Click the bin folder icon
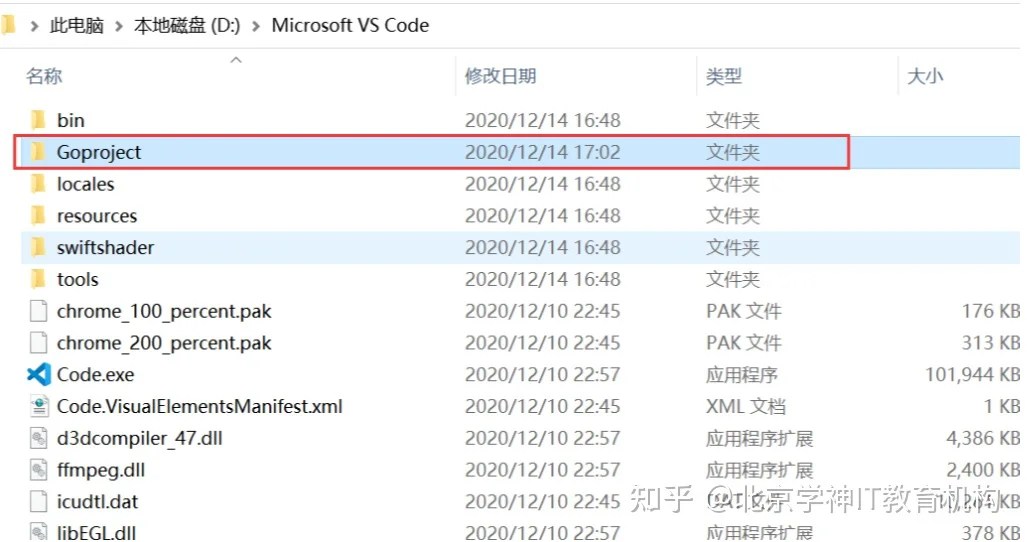This screenshot has height=542, width=1027. pos(39,120)
